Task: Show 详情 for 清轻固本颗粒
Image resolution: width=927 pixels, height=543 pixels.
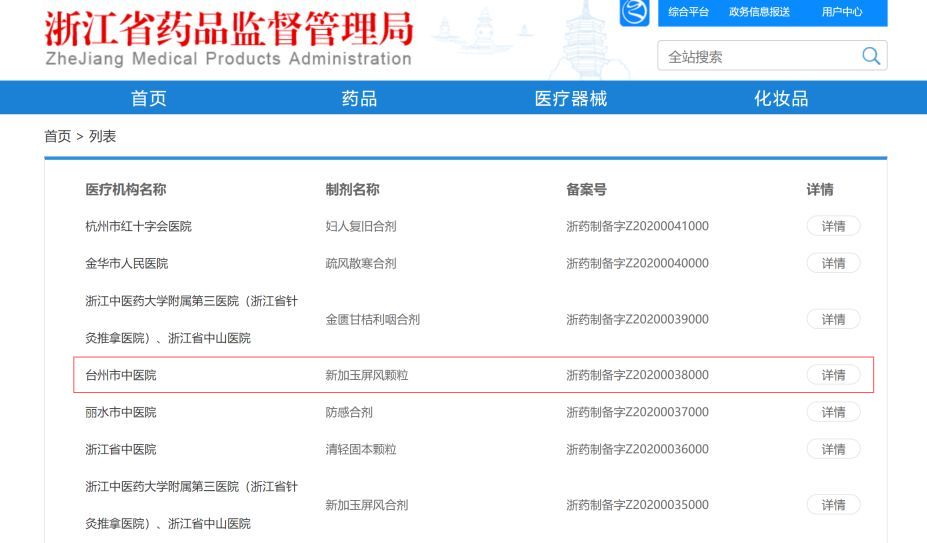Action: click(x=833, y=449)
